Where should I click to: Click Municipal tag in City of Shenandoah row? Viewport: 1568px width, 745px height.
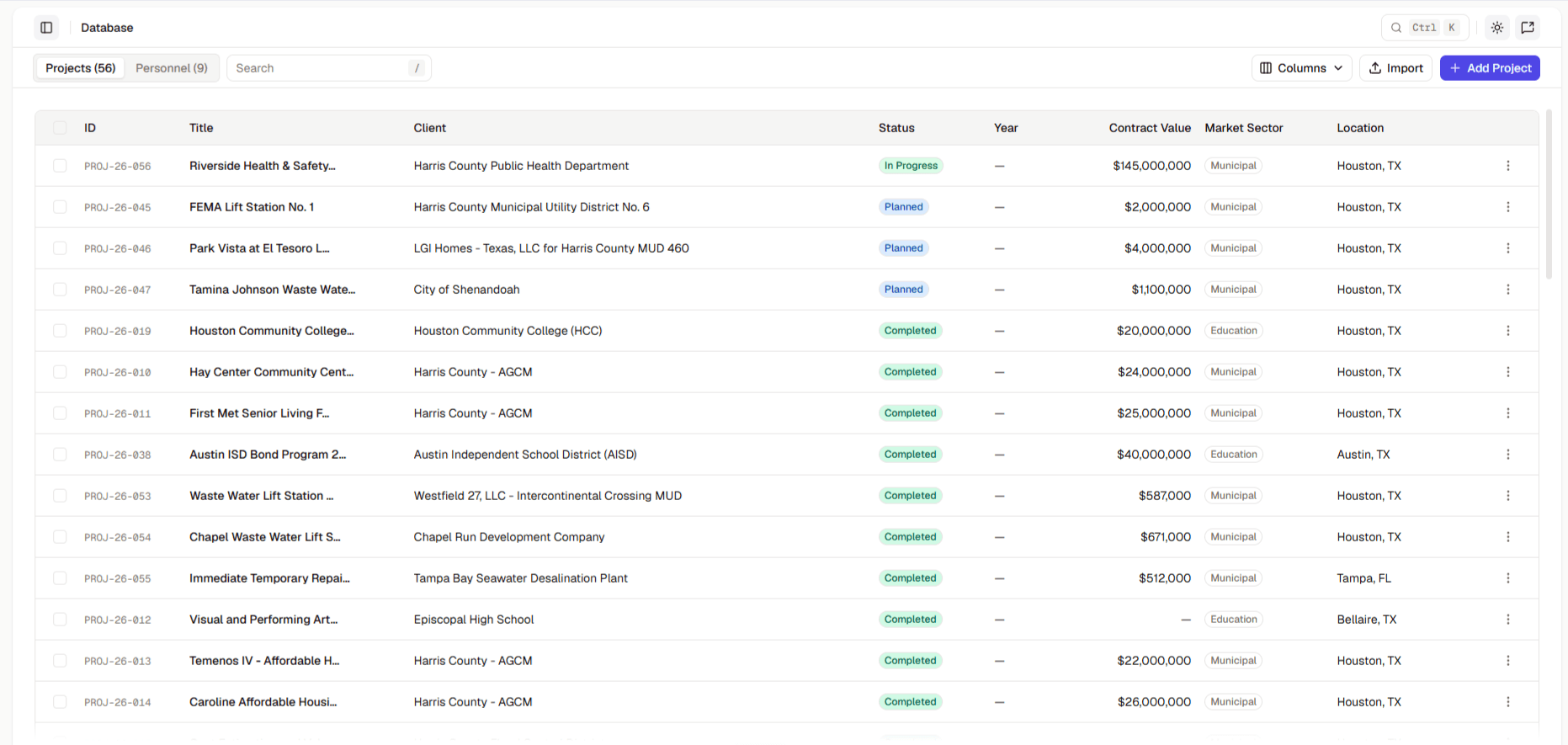[x=1233, y=290]
